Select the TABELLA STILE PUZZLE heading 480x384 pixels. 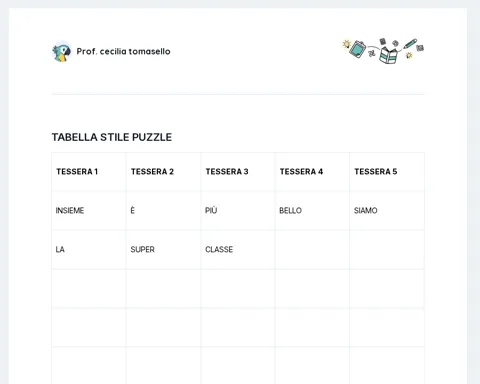coord(112,137)
